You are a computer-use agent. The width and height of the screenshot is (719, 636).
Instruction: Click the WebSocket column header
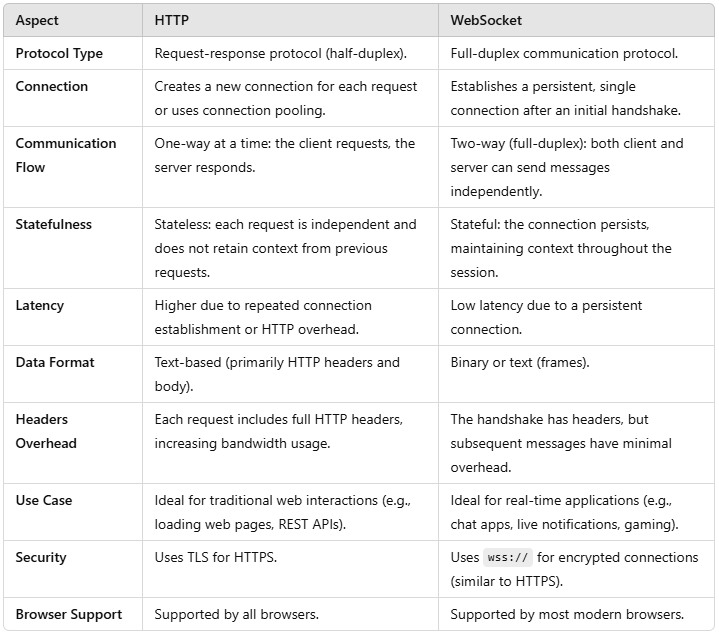[x=486, y=21]
